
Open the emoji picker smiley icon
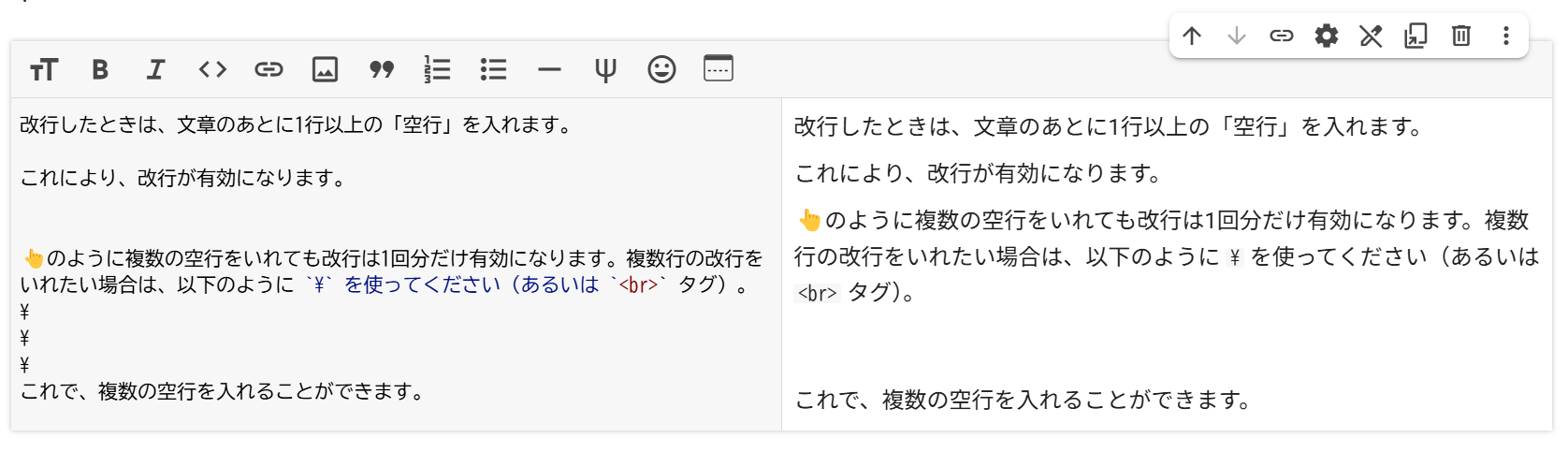click(661, 69)
